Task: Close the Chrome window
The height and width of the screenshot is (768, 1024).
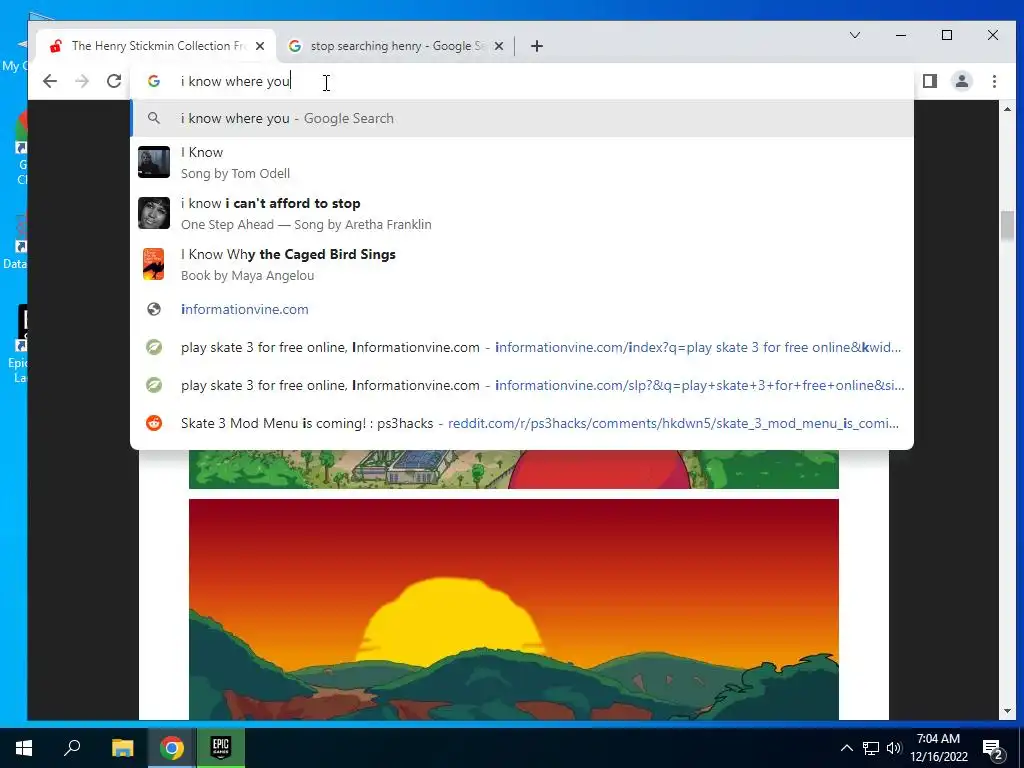Action: (993, 35)
